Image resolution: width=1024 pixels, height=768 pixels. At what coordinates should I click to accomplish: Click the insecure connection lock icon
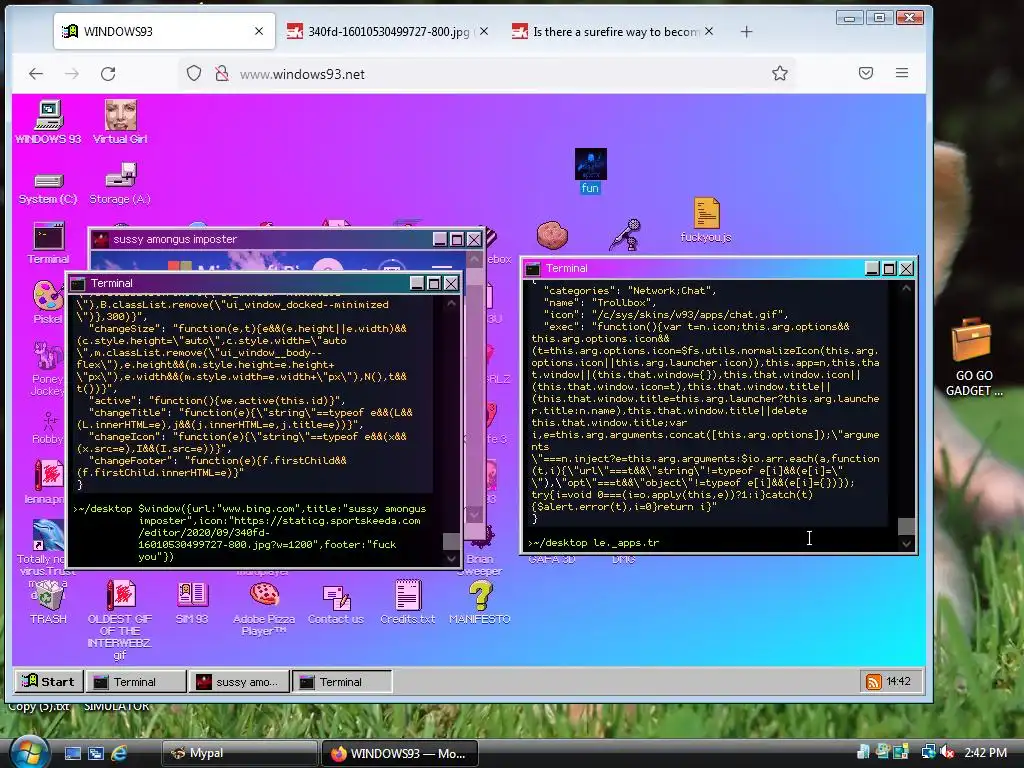pyautogui.click(x=222, y=73)
